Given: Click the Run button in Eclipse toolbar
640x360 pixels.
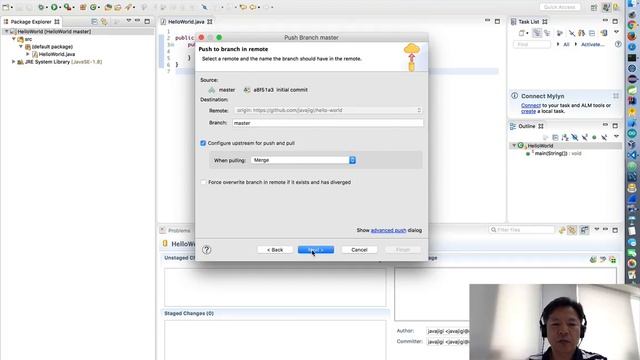Looking at the screenshot, I should (54, 7).
